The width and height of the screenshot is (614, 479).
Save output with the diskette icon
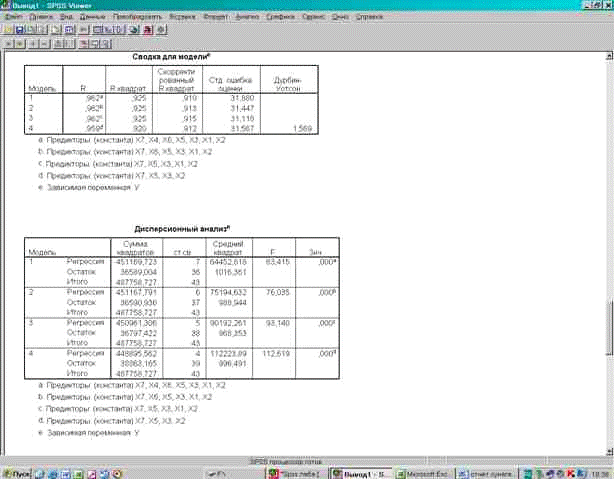pos(20,31)
